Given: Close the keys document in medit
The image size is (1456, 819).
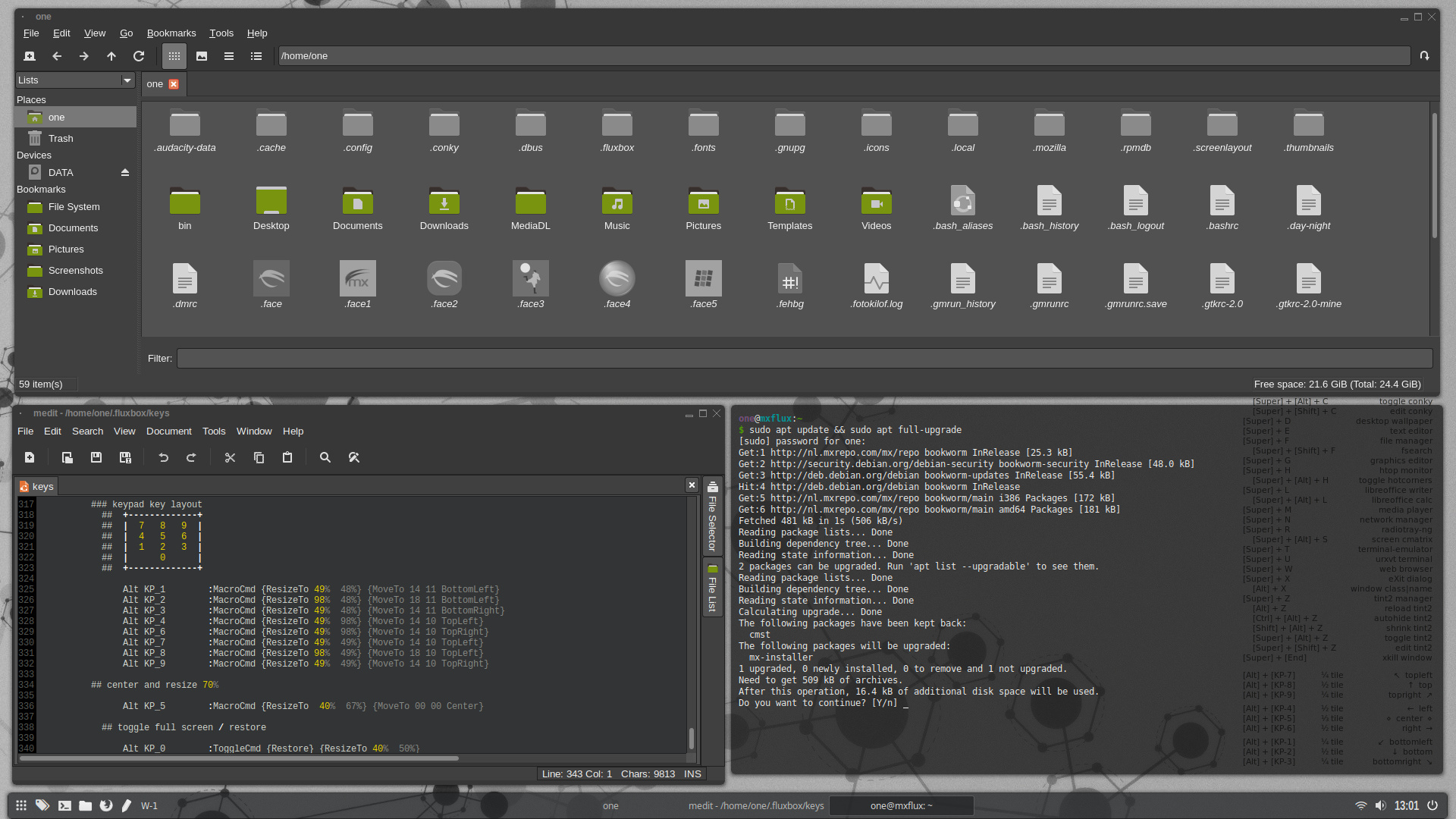Looking at the screenshot, I should click(x=692, y=485).
